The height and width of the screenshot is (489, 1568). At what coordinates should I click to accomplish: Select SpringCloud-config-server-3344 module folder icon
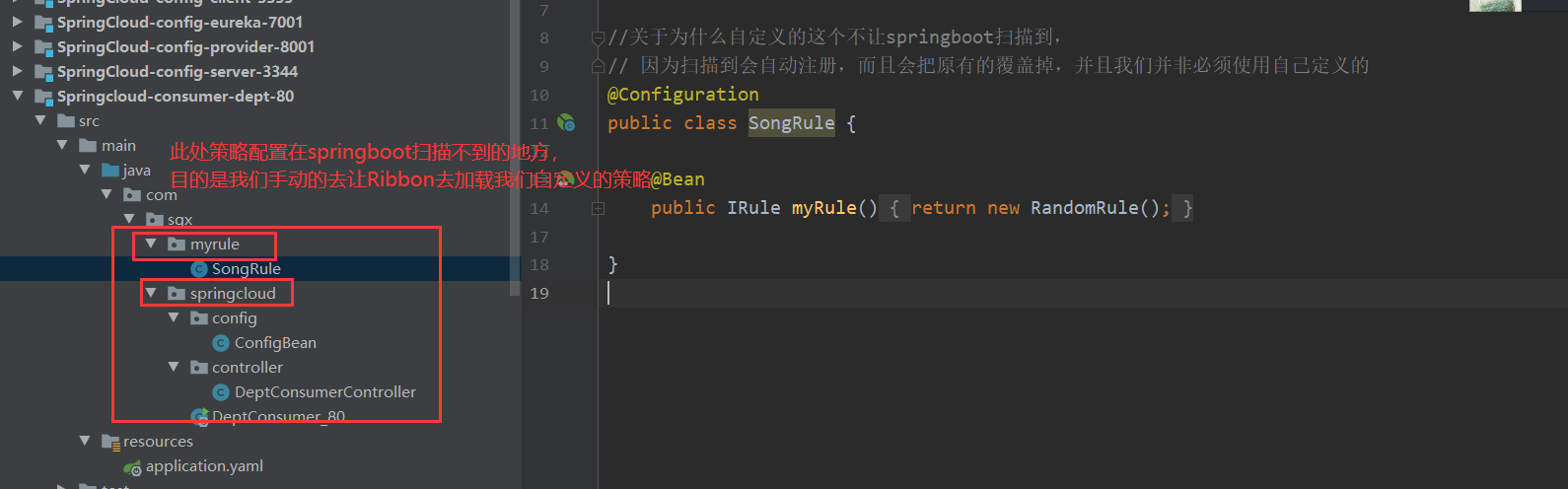[43, 71]
